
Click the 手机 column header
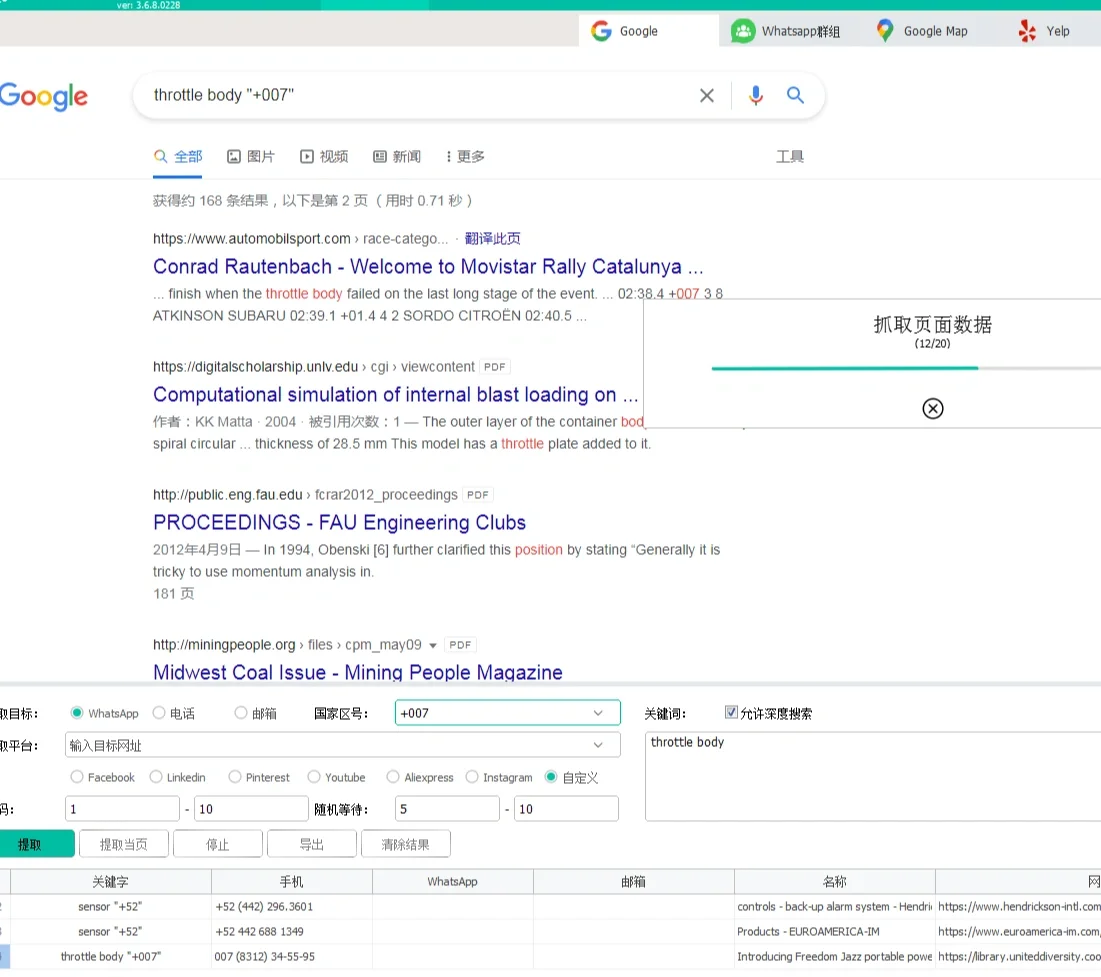point(291,881)
